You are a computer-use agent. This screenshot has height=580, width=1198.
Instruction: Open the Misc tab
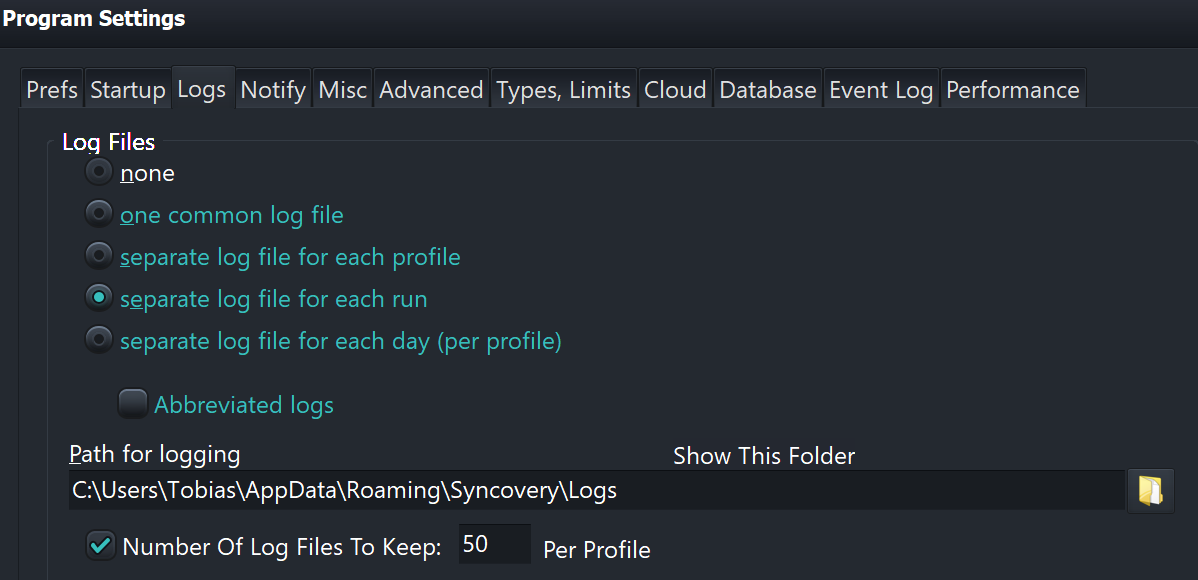pos(343,90)
